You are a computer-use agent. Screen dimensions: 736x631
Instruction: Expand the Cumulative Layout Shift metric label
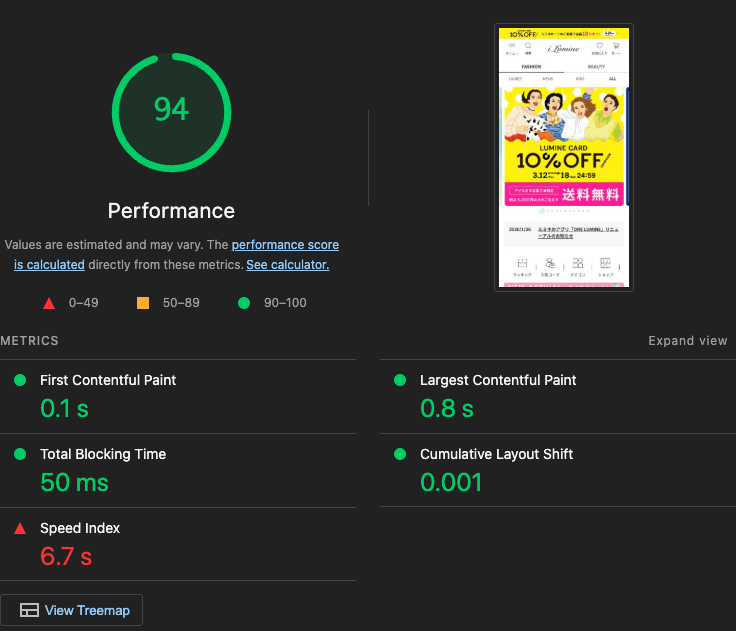pos(496,454)
